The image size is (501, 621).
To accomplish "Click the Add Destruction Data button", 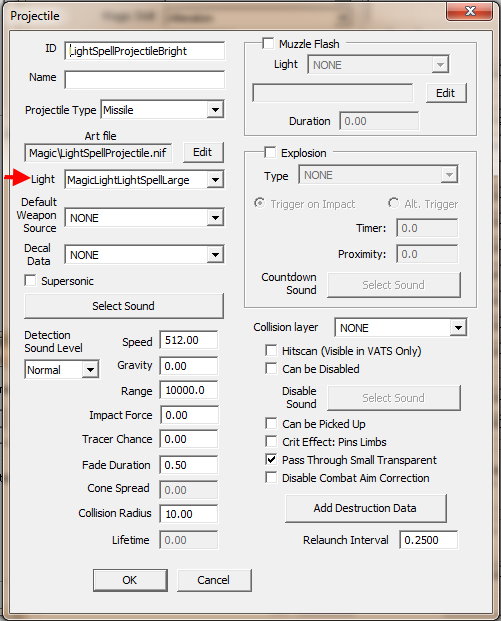I will coord(365,508).
